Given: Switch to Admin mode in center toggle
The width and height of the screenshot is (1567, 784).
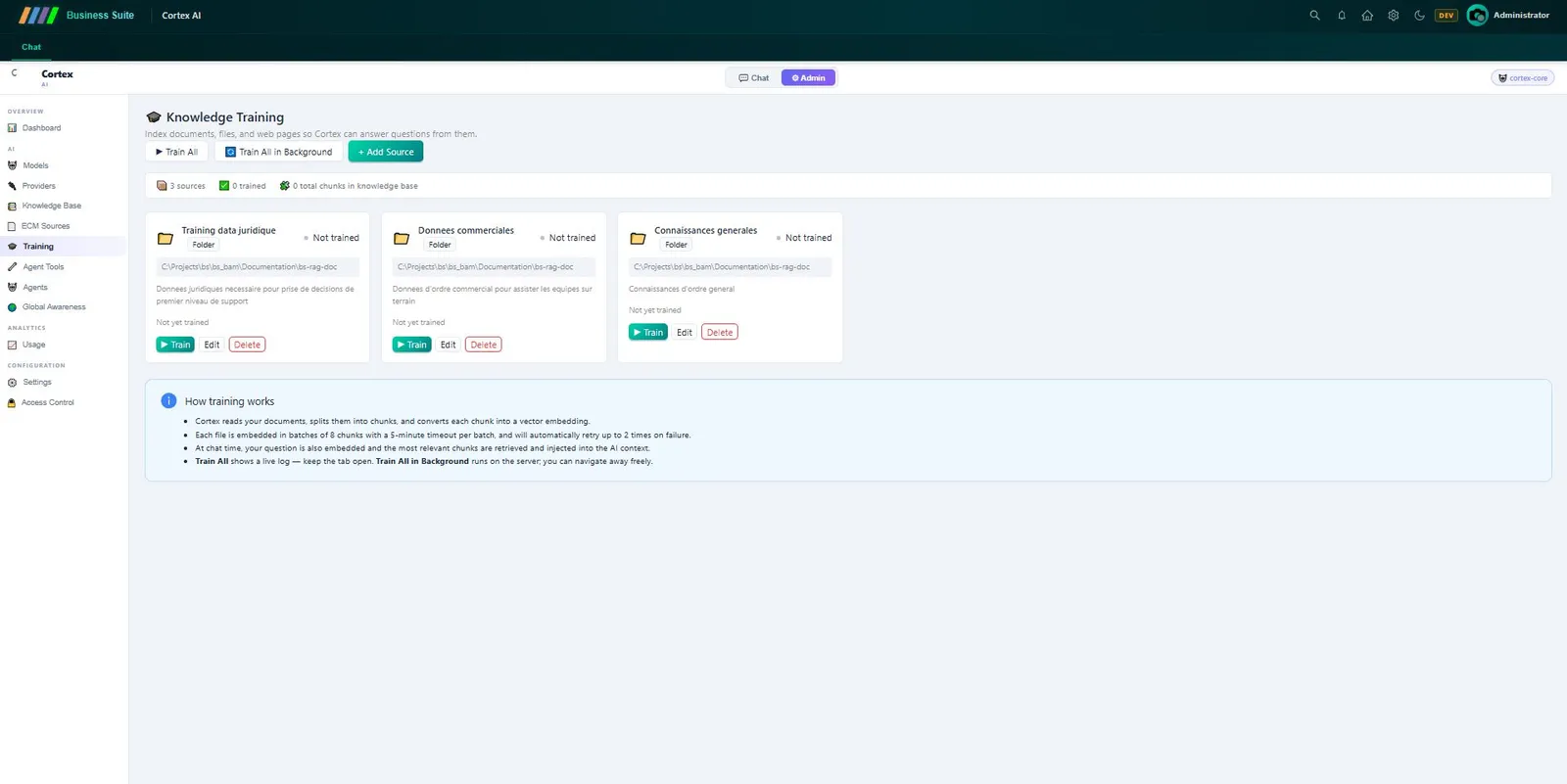Looking at the screenshot, I should (808, 78).
